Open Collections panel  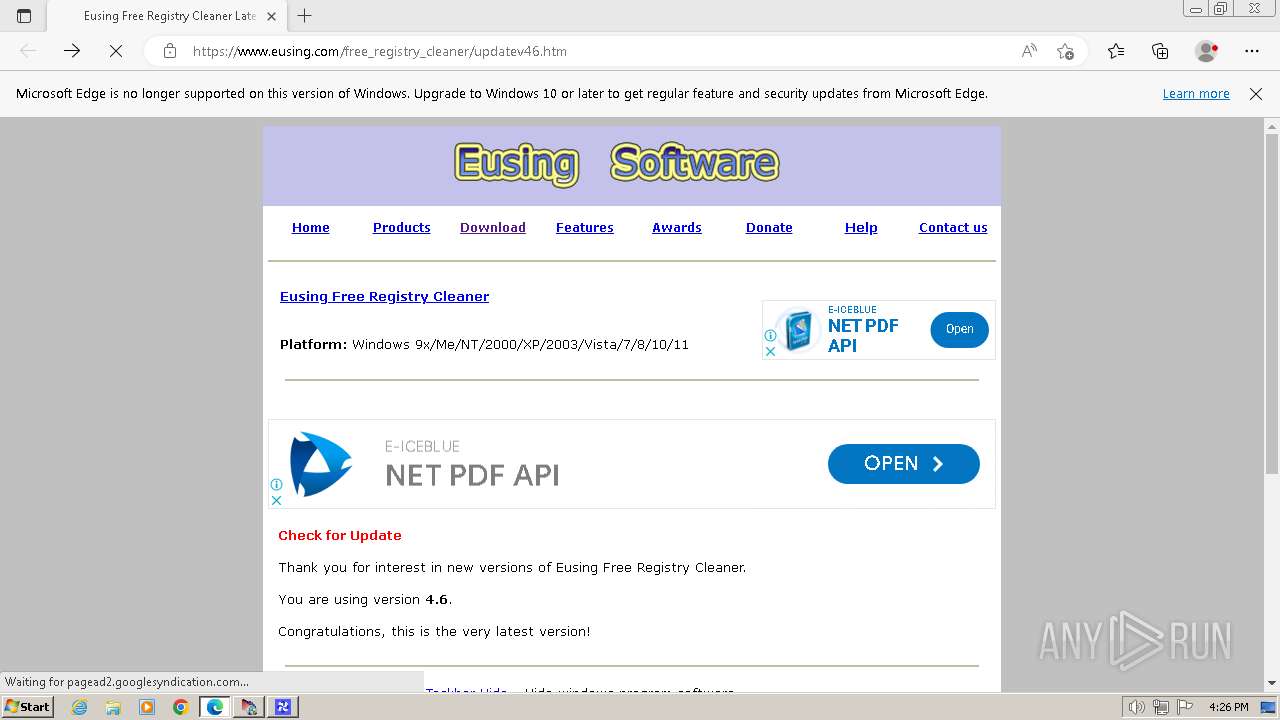coord(1160,51)
